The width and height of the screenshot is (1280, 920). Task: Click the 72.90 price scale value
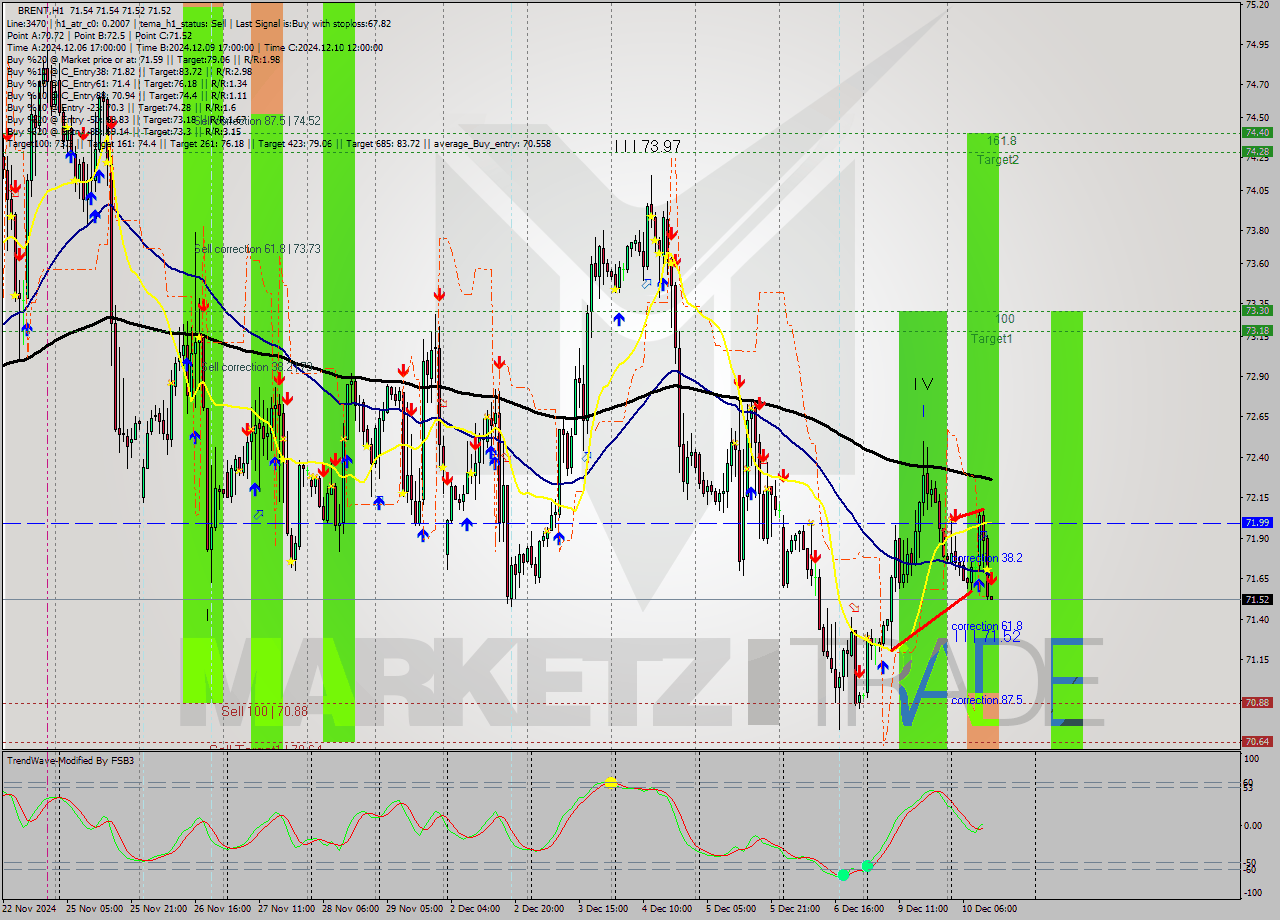pos(1257,376)
